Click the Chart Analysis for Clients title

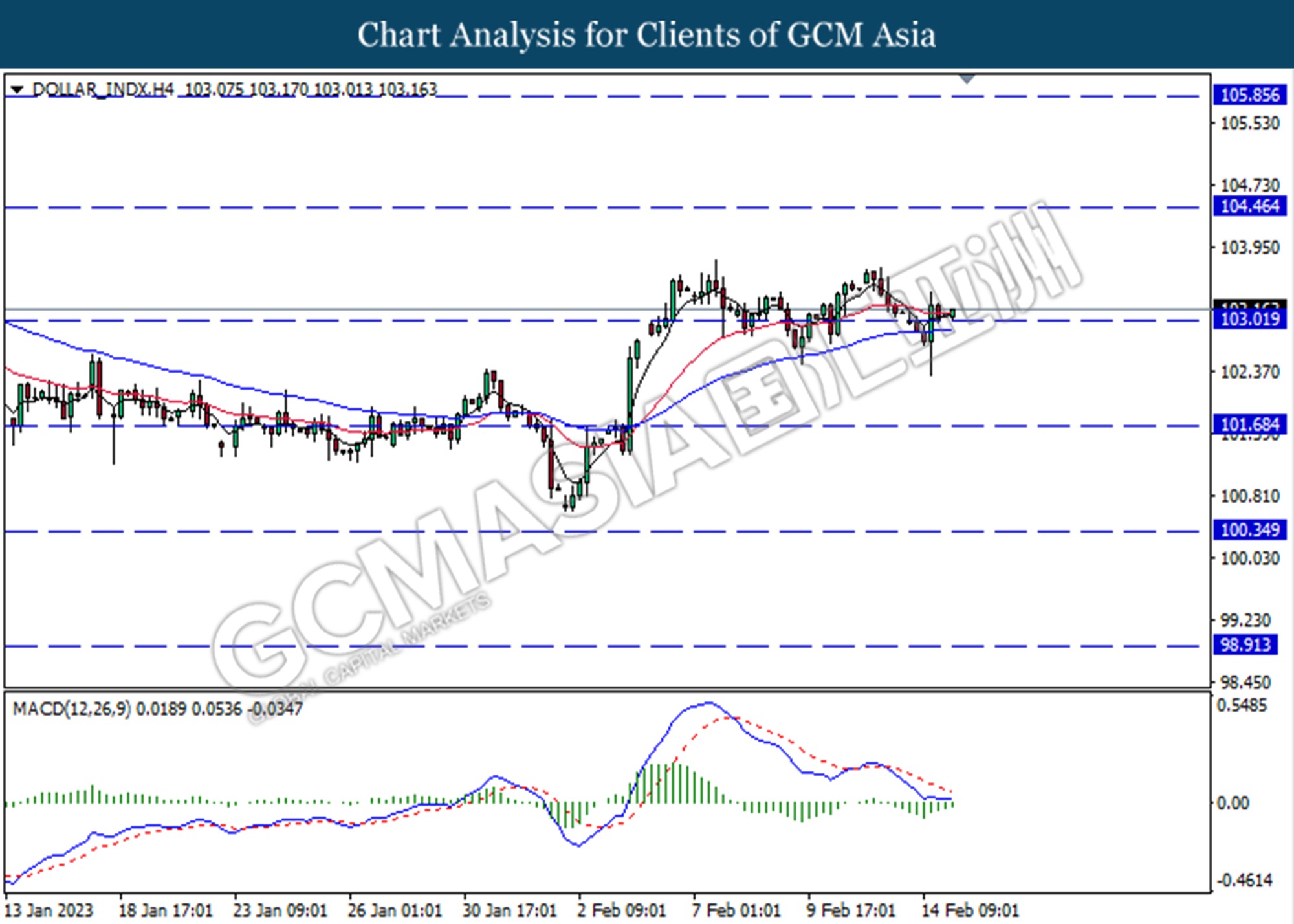[x=646, y=34]
